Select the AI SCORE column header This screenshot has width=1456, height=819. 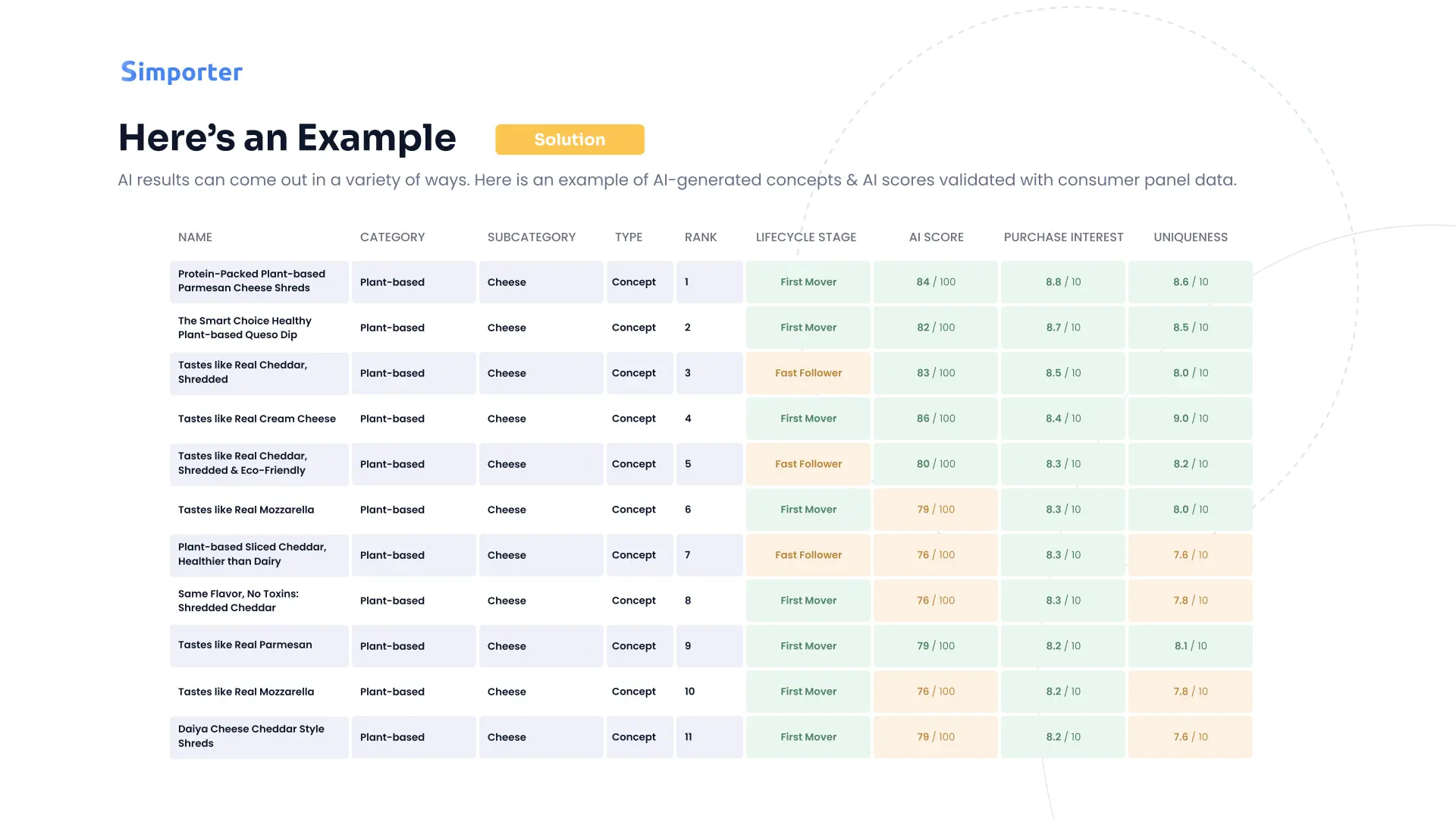[x=936, y=237]
